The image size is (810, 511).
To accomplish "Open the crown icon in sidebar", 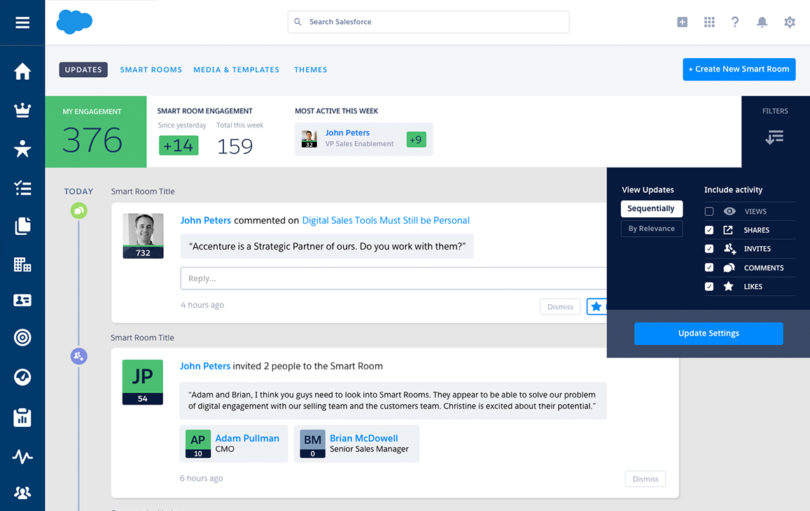I will coord(22,110).
